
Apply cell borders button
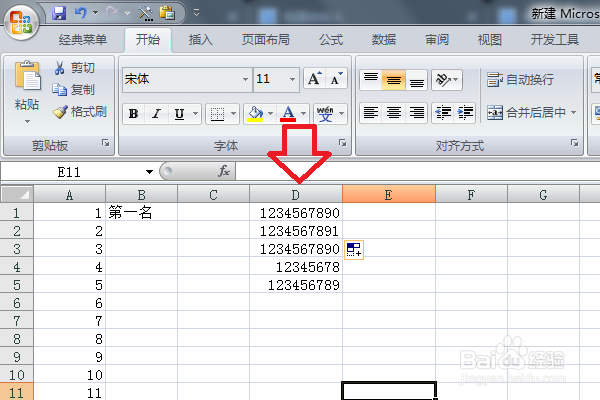(x=217, y=114)
